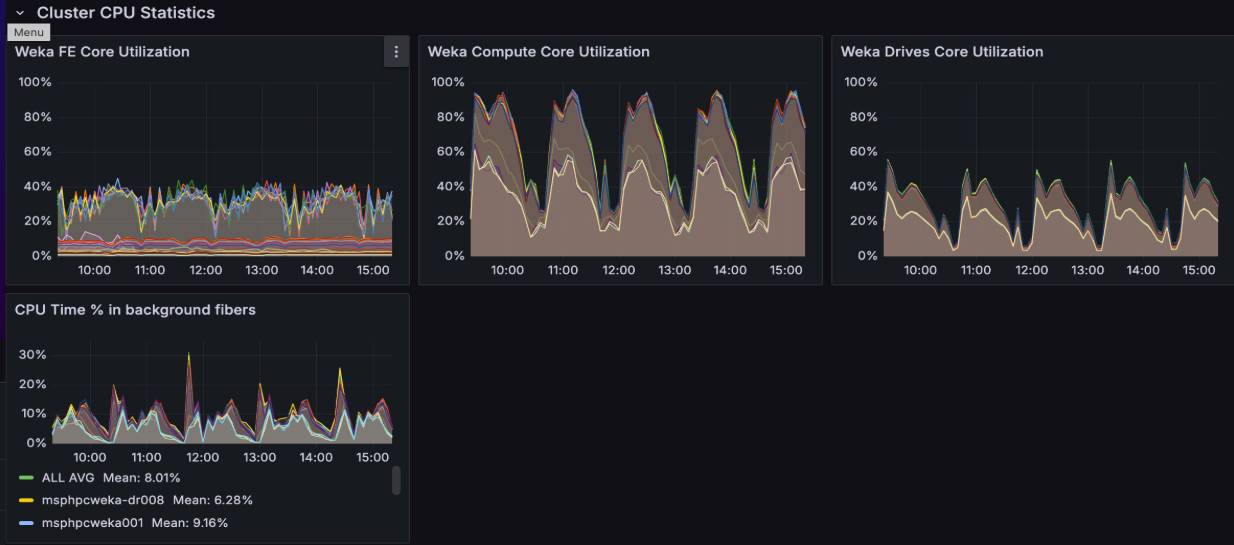This screenshot has width=1234, height=545.
Task: Click the Weka Compute graph at 12:00
Action: click(619, 200)
